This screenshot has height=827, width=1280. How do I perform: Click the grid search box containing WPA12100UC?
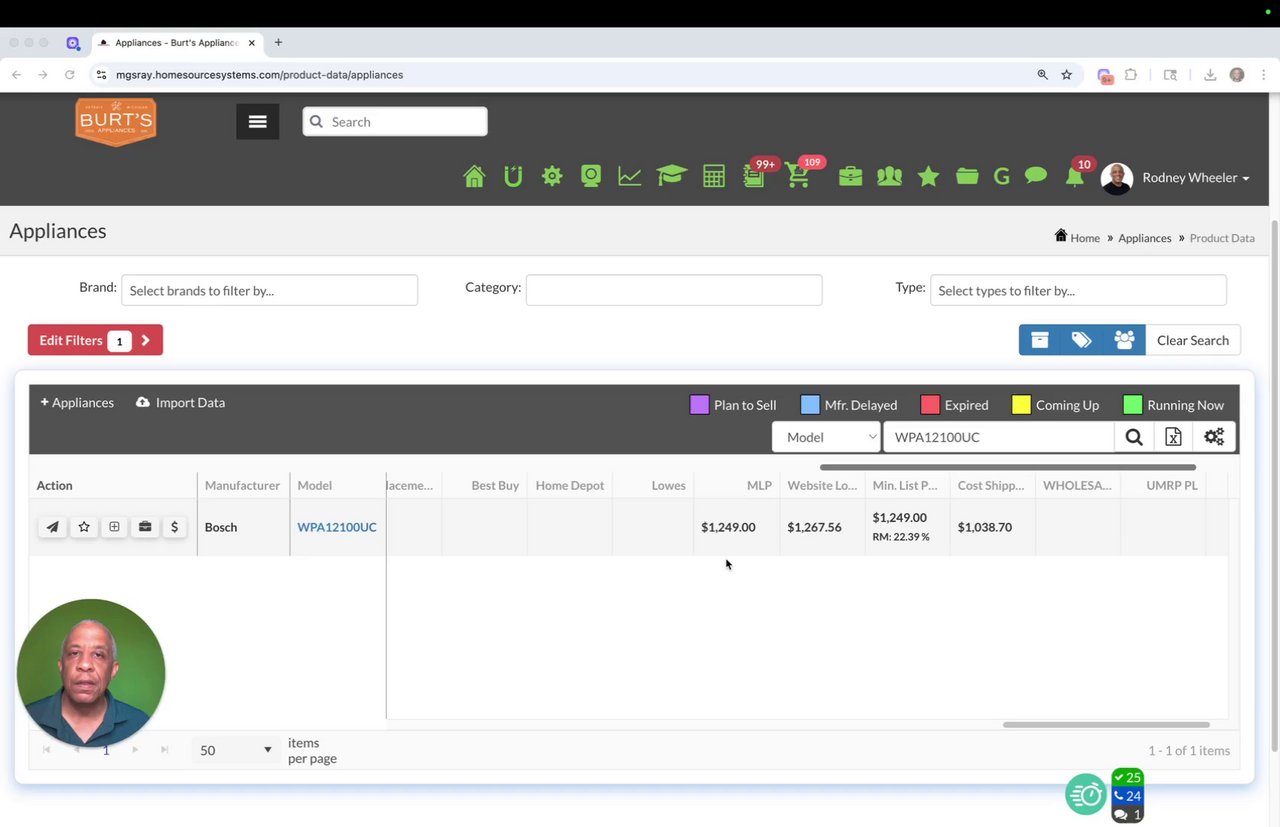click(999, 437)
